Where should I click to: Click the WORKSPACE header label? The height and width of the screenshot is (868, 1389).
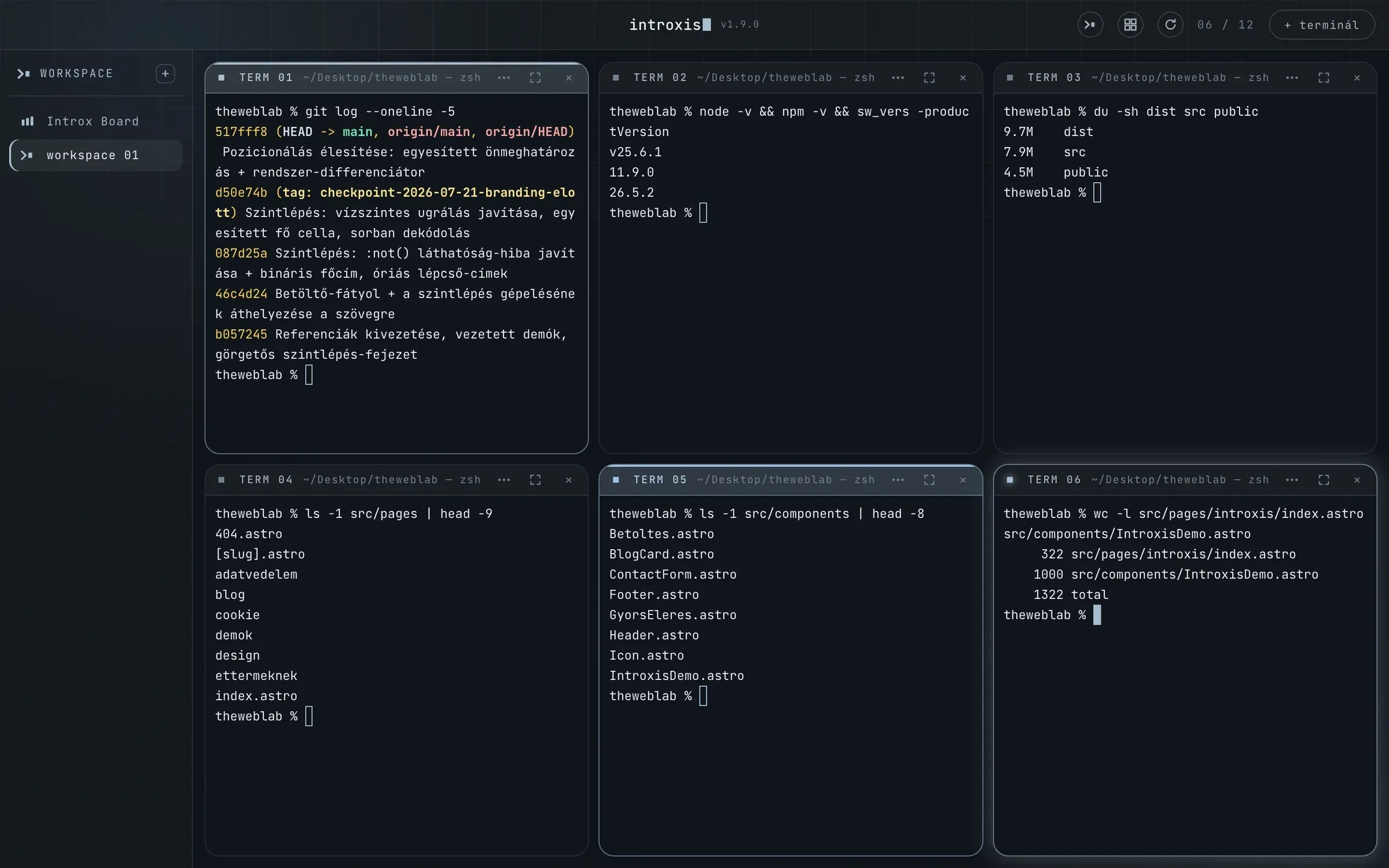pyautogui.click(x=76, y=73)
